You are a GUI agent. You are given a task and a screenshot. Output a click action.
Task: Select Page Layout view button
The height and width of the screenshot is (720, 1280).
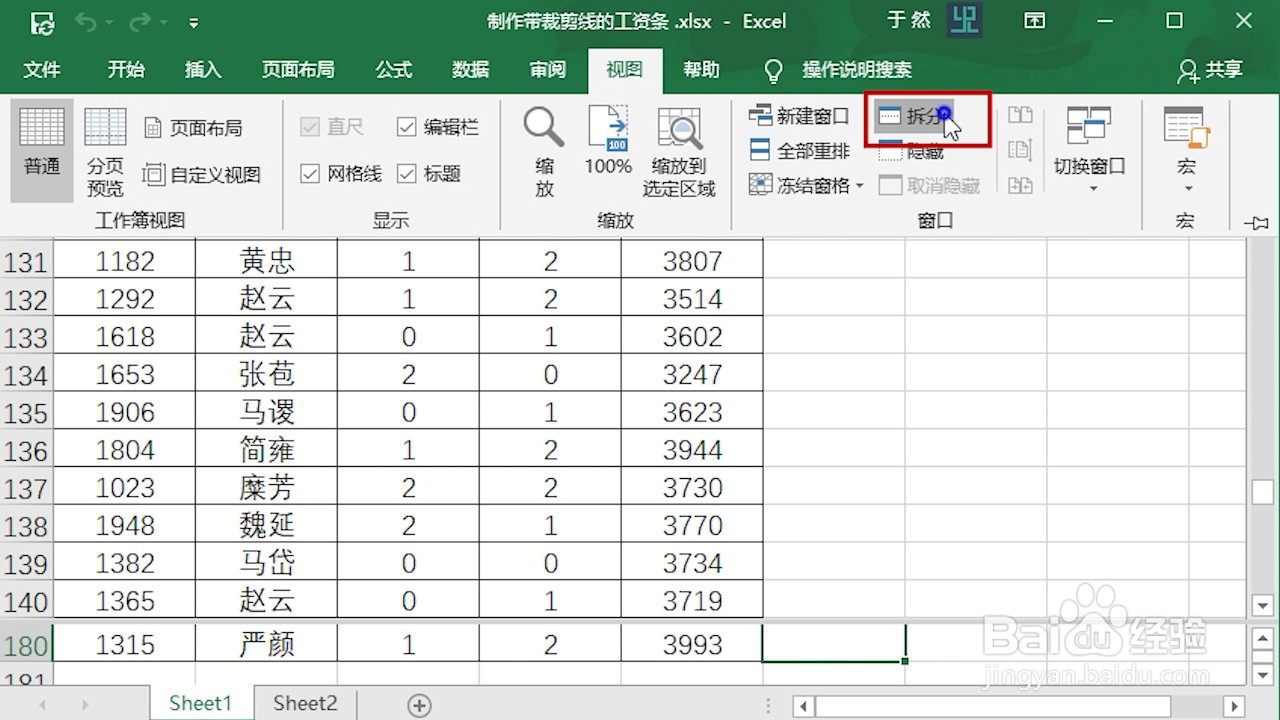[x=194, y=128]
